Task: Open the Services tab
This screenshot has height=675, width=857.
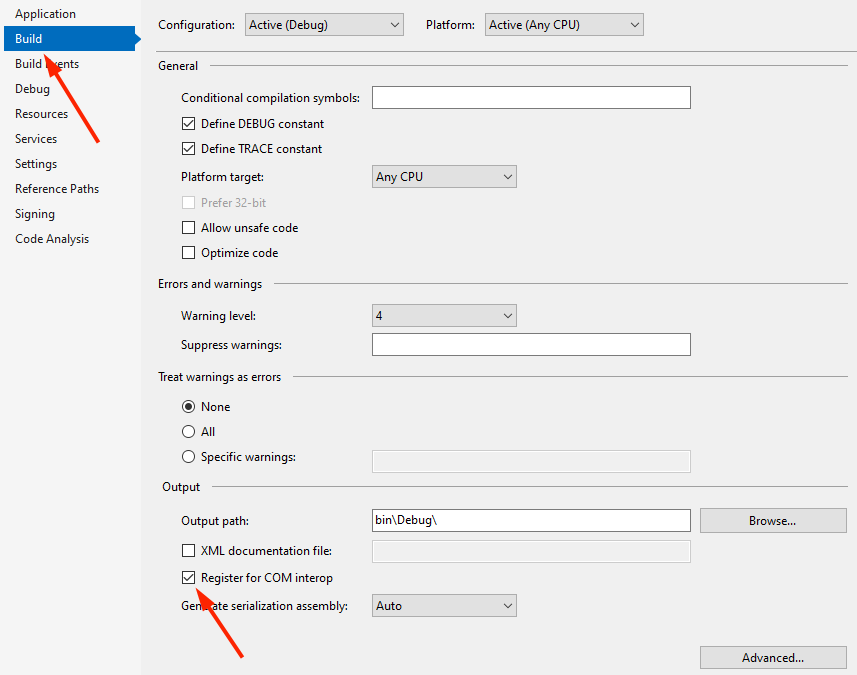Action: click(36, 139)
